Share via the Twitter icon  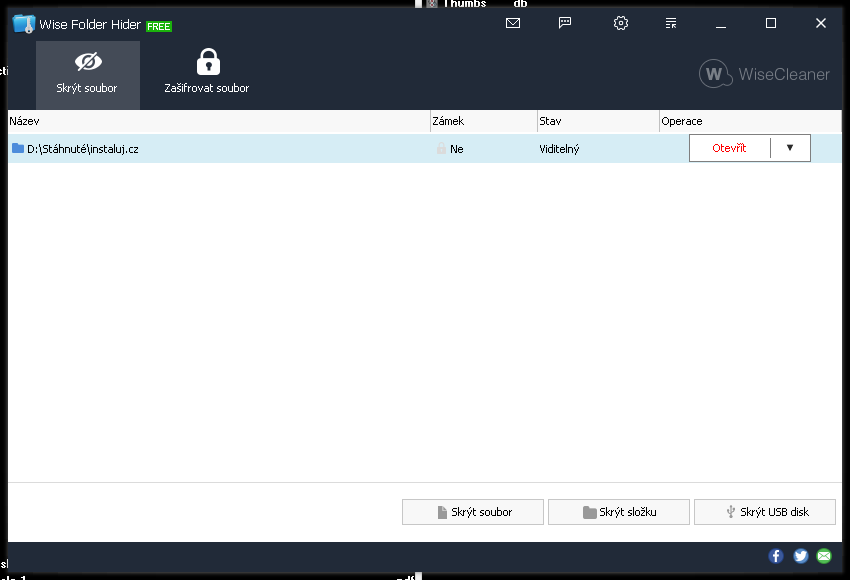tap(801, 556)
